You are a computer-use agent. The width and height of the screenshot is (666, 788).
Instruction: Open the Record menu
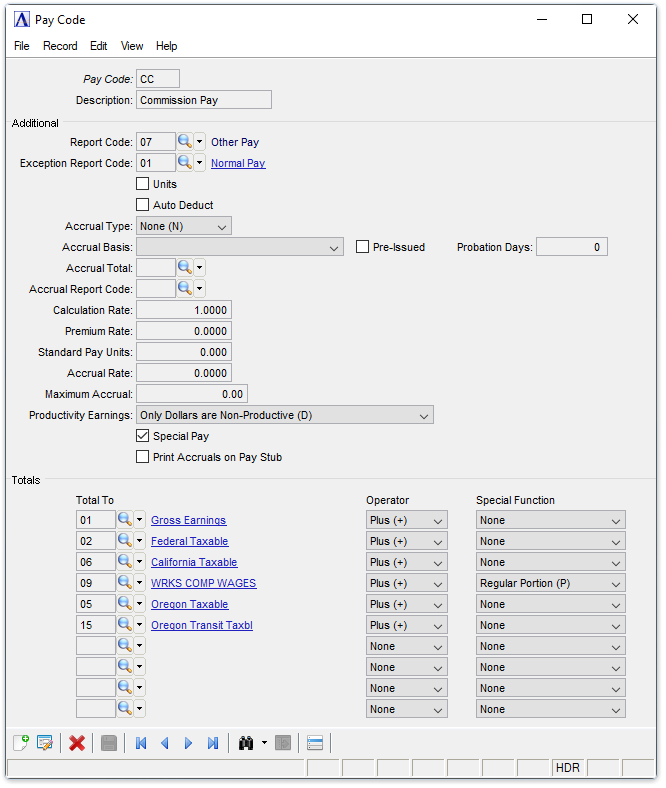click(x=60, y=46)
